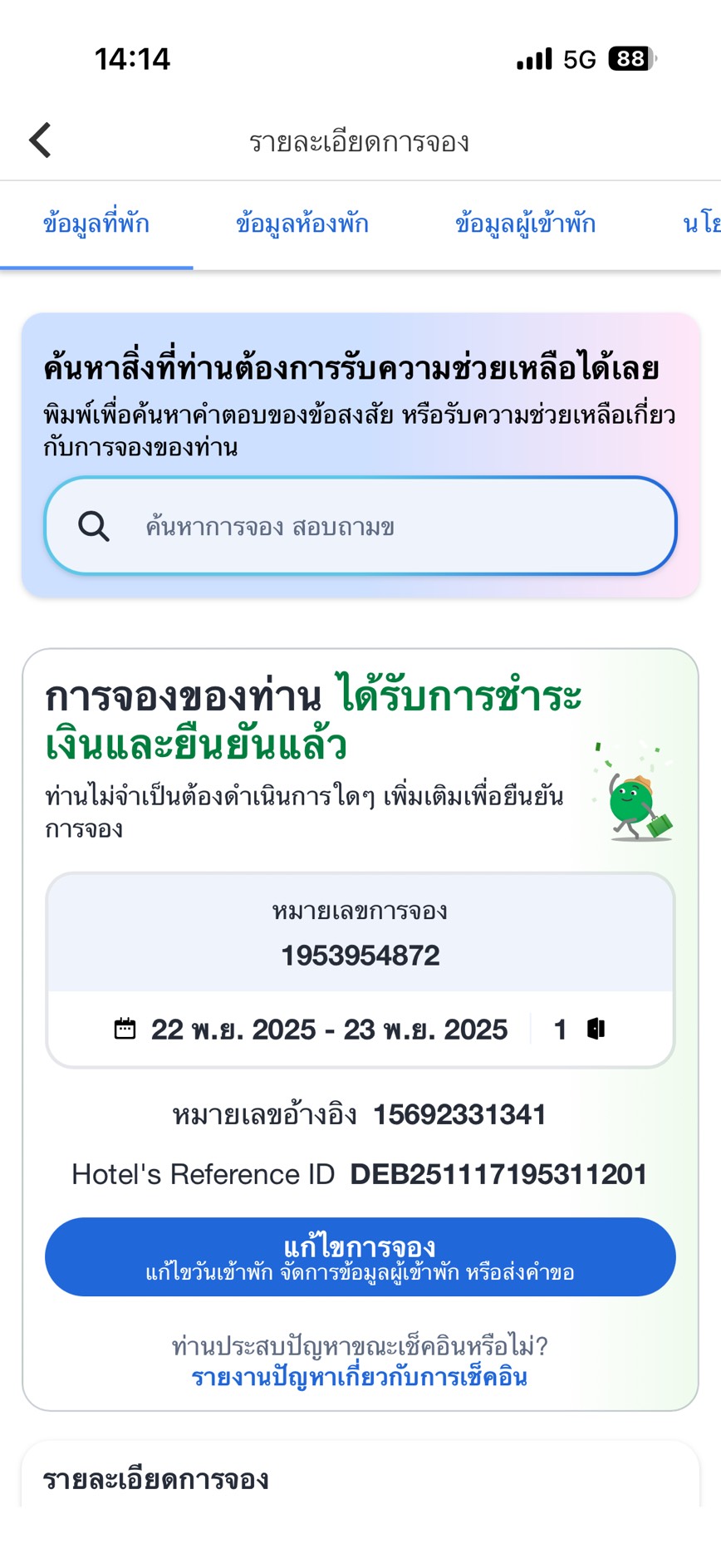Screen dimensions: 721x1568
Task: Tap the cellular signal bars
Action: pos(534,59)
